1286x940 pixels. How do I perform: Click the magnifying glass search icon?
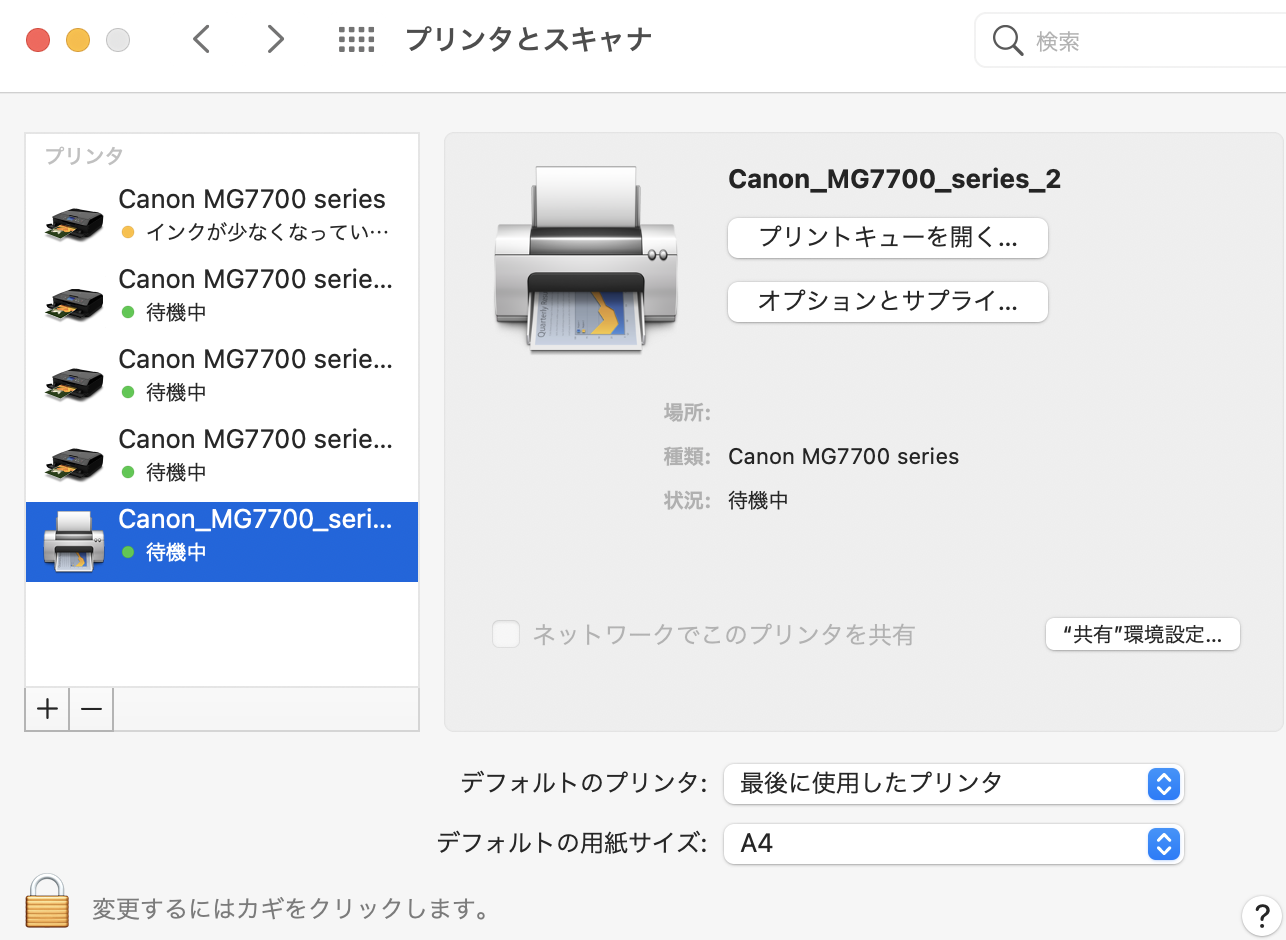[1006, 41]
